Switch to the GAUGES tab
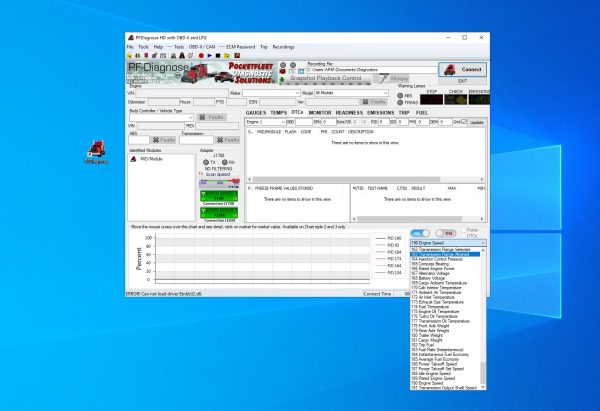The image size is (600, 411). point(256,113)
